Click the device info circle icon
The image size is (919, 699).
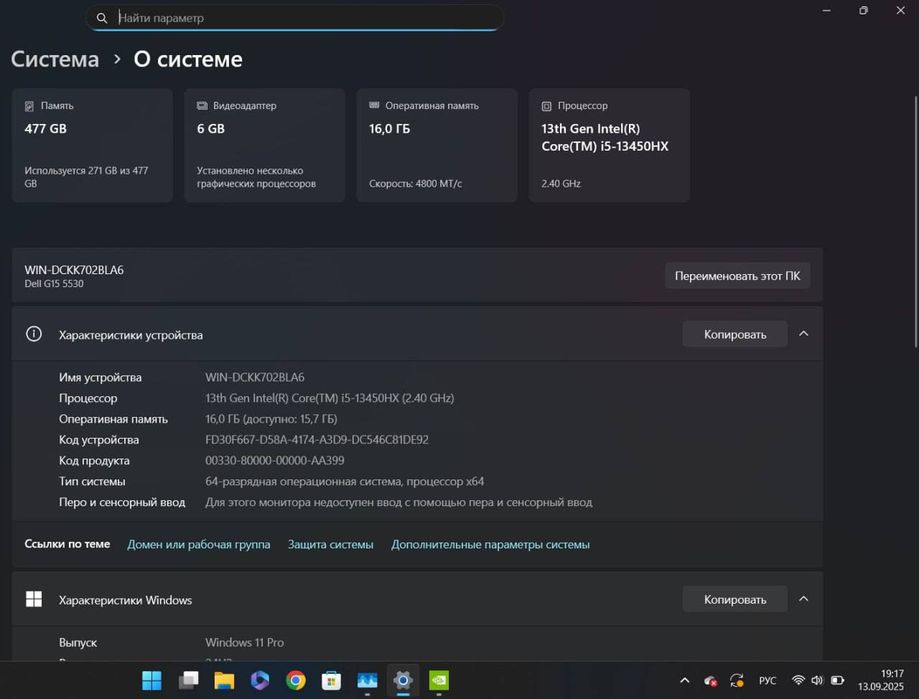tap(34, 334)
